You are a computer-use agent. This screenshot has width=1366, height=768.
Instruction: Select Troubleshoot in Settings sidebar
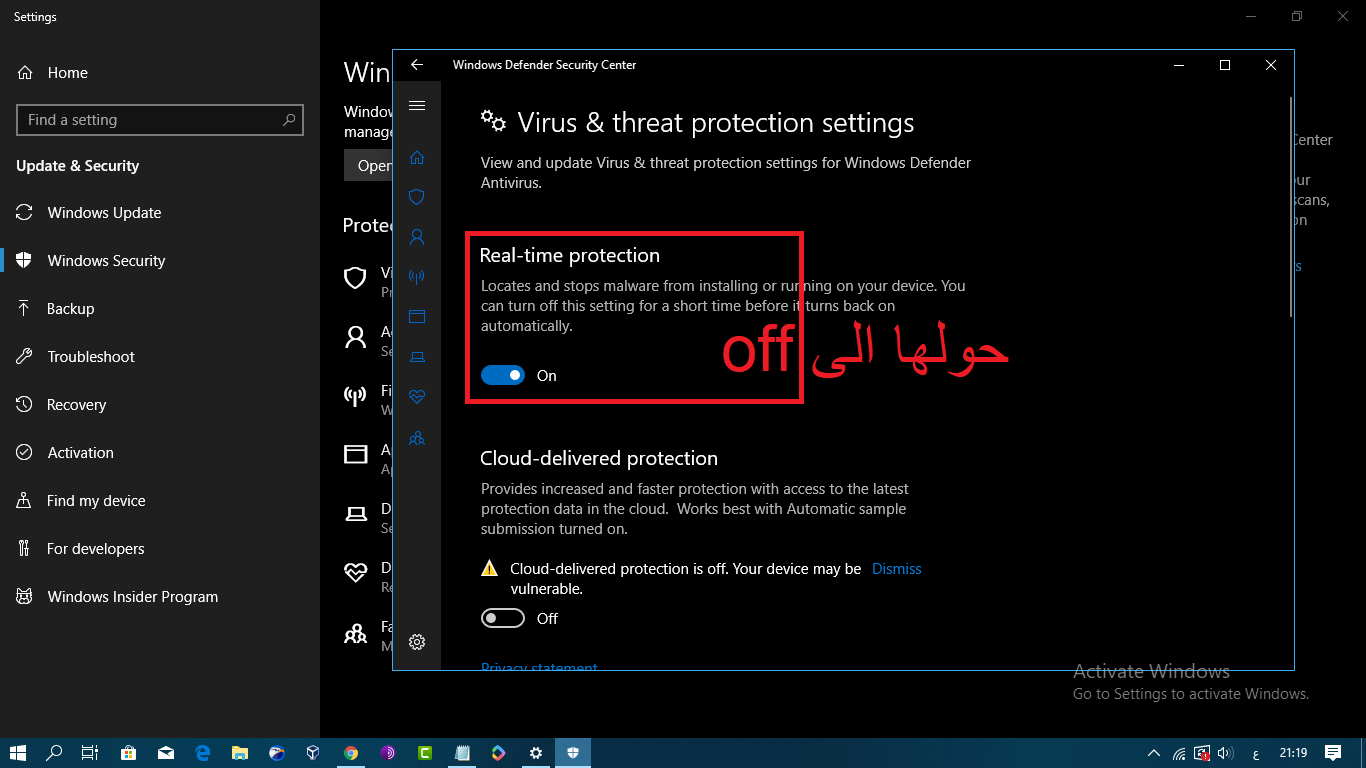click(x=160, y=357)
